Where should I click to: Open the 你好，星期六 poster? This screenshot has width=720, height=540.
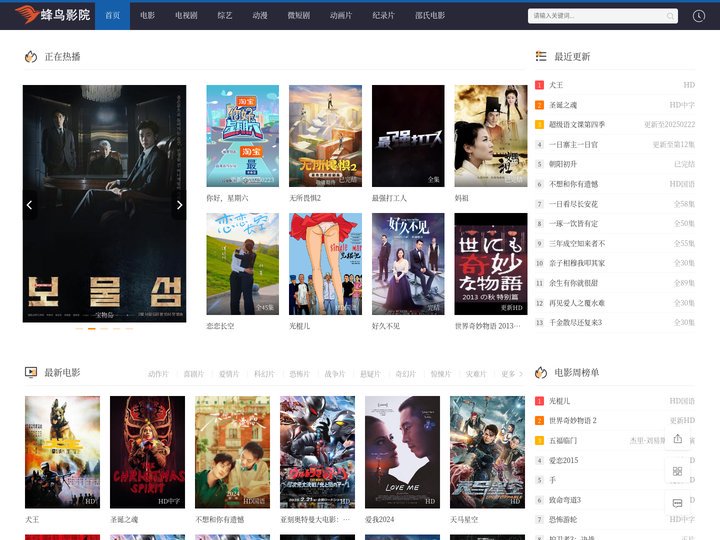click(242, 136)
